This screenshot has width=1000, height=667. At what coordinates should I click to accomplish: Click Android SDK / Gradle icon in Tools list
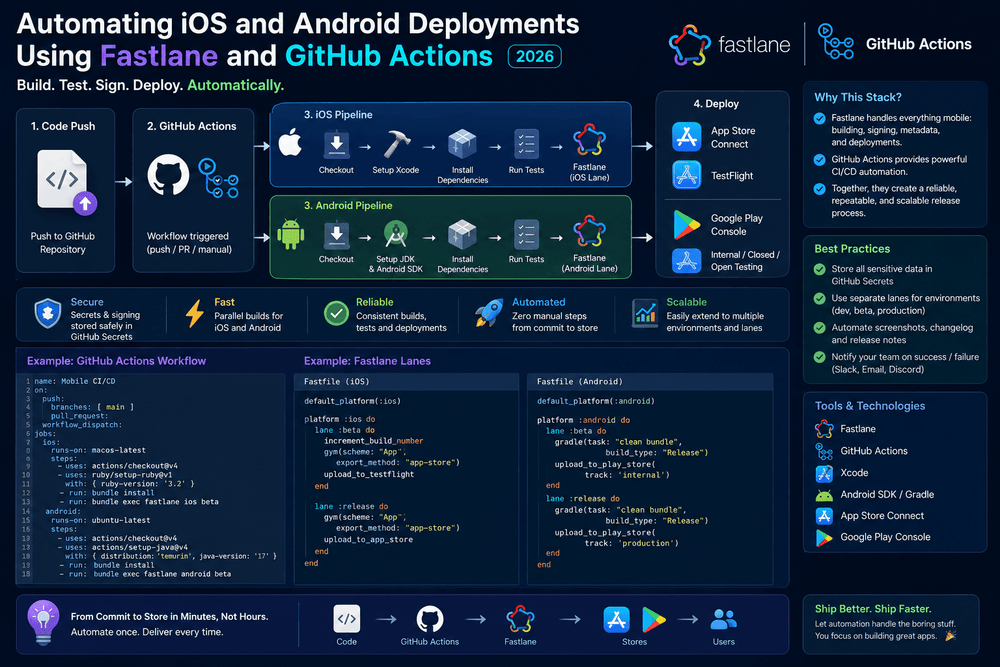point(824,495)
